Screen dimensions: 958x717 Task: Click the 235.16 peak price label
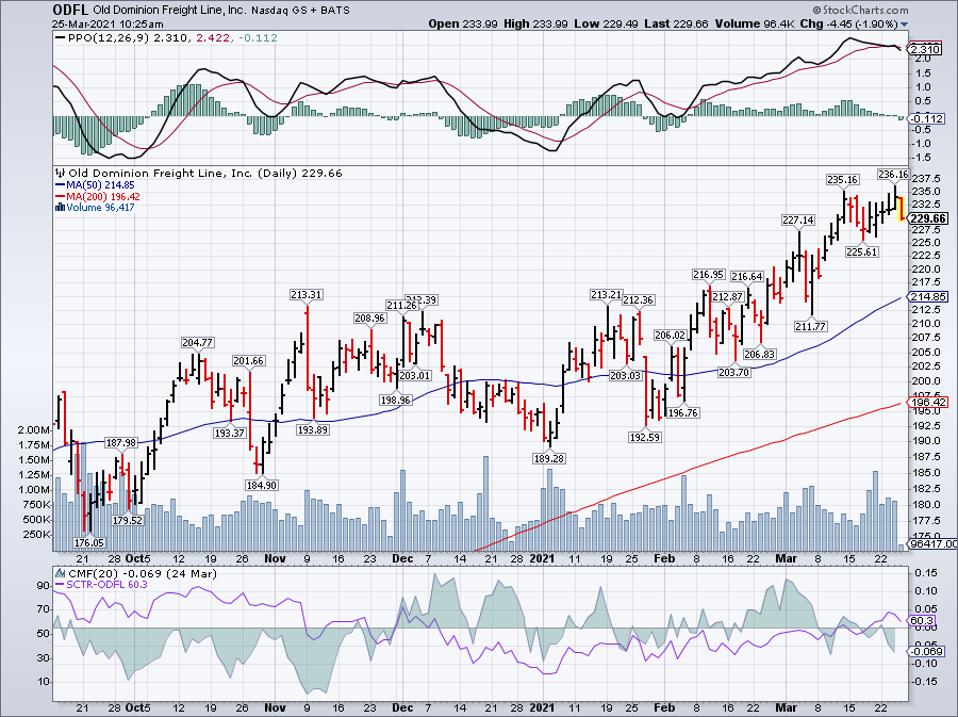pos(843,180)
